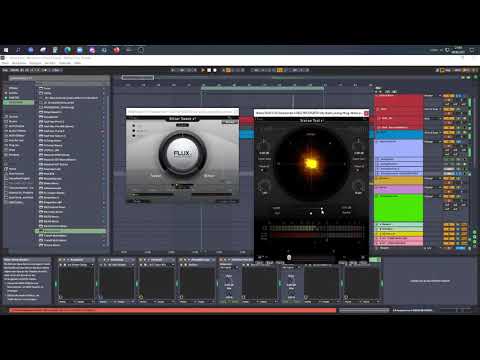Click the arranger overview scroll box
The height and width of the screenshot is (360, 480).
point(138,78)
